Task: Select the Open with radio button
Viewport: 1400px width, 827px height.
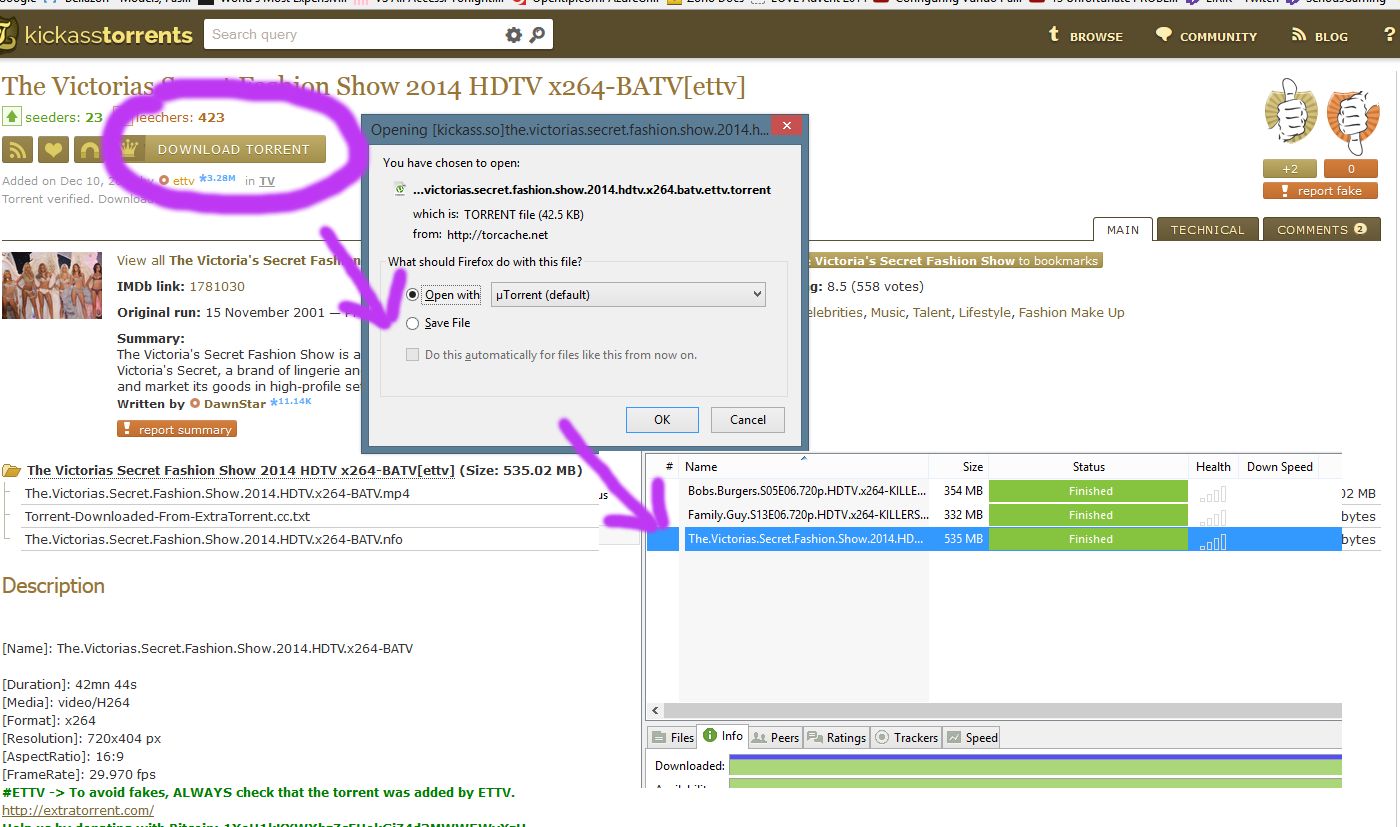Action: pos(413,295)
